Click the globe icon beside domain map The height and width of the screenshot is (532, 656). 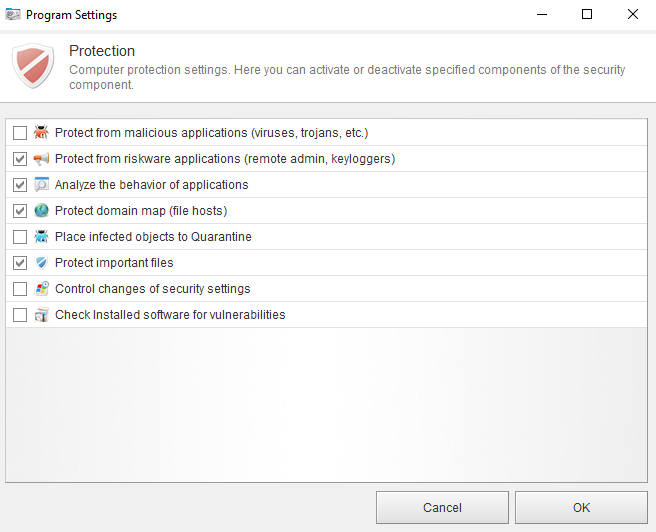coord(41,211)
